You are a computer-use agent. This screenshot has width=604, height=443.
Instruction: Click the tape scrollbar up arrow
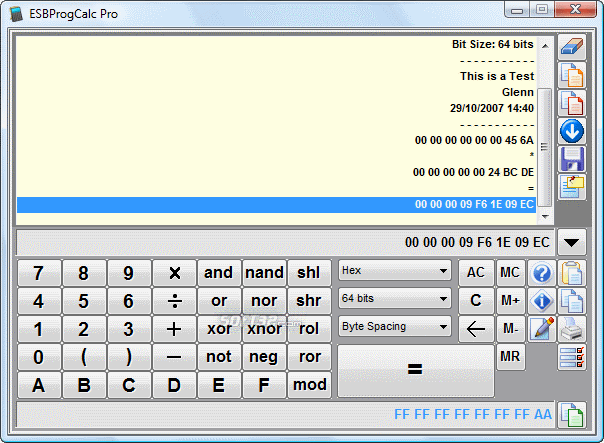545,46
